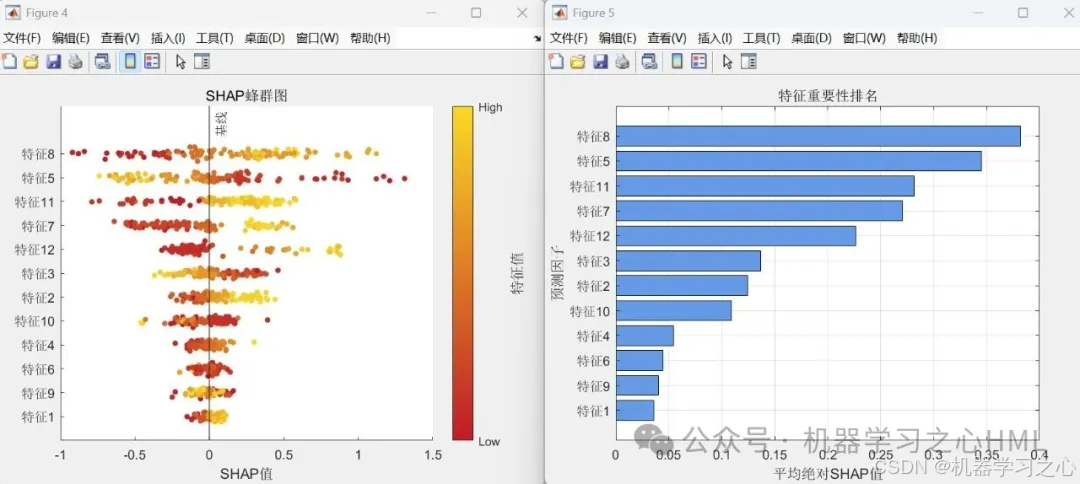Click the 特征值 colorbar label
Viewport: 1080px width, 484px height.
(x=517, y=273)
